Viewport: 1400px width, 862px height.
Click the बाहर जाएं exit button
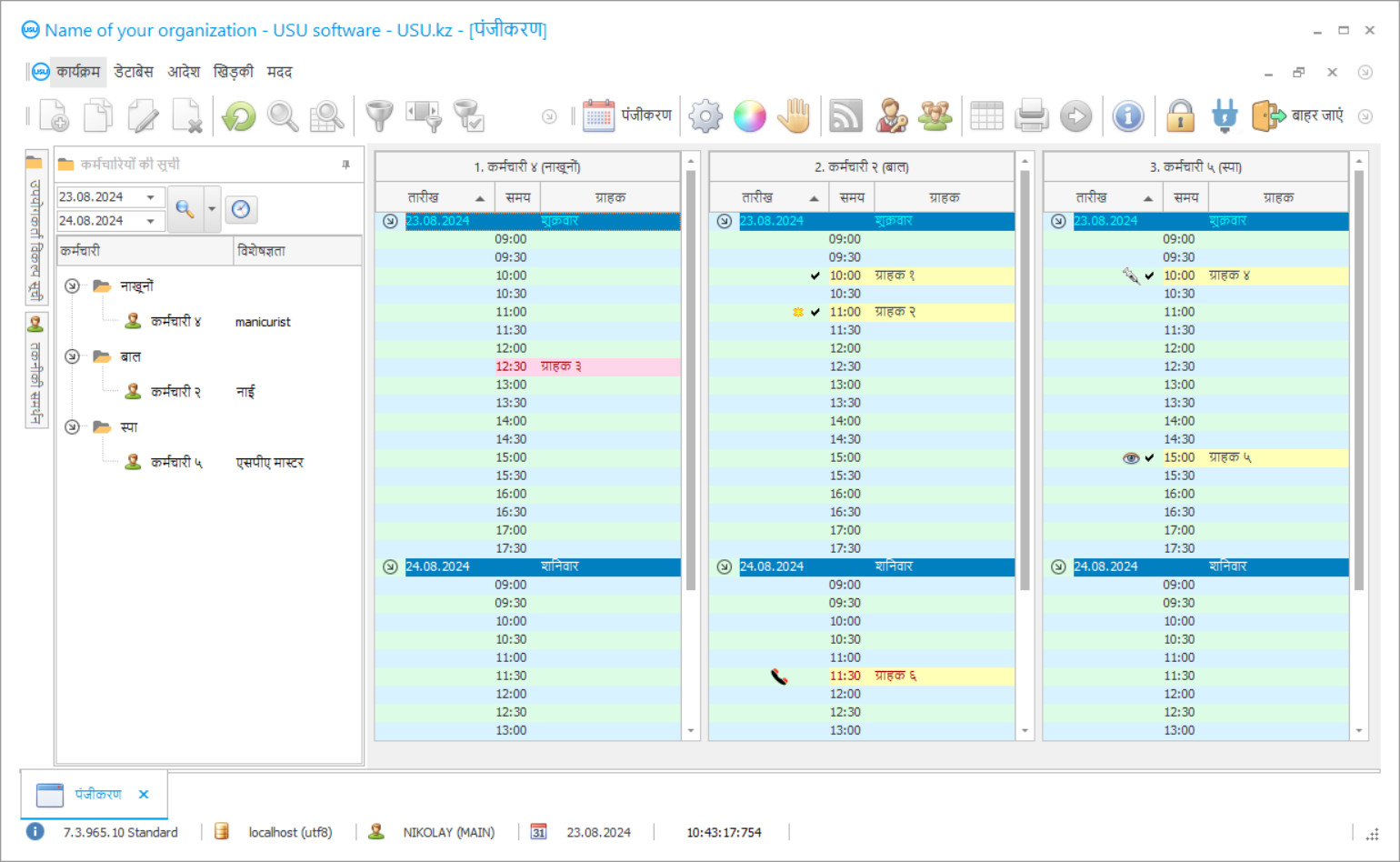[x=1297, y=116]
